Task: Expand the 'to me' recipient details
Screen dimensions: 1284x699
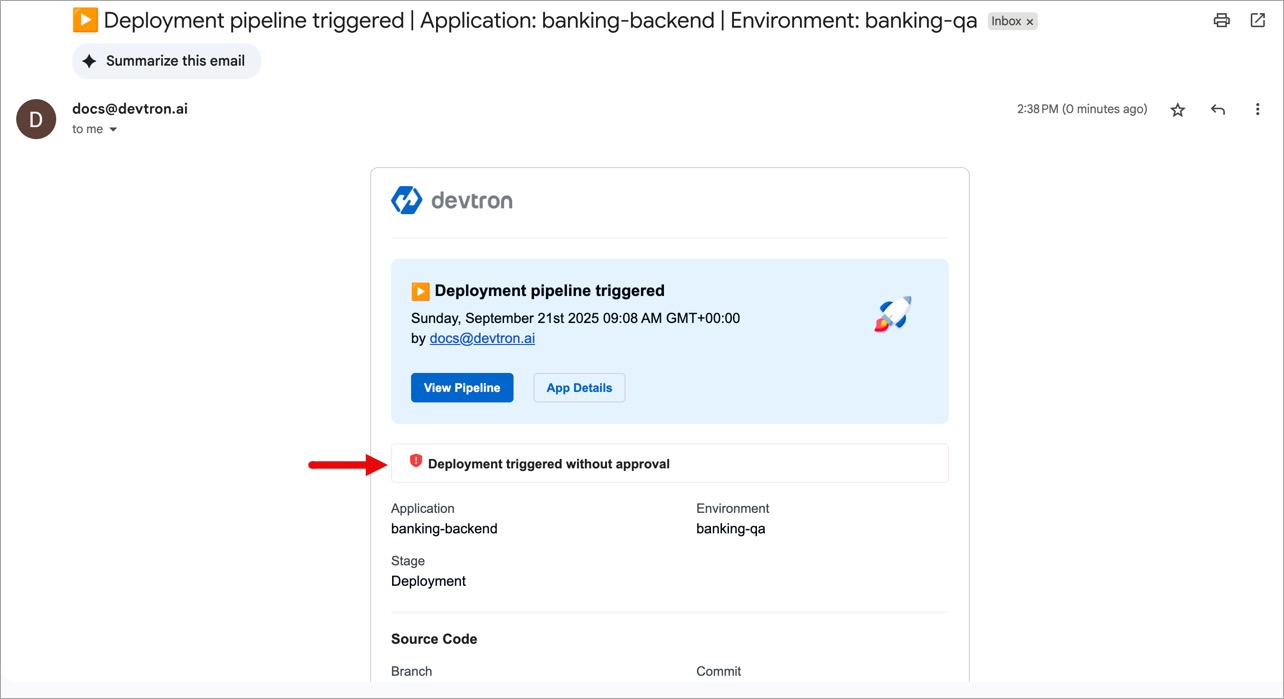Action: (x=86, y=129)
